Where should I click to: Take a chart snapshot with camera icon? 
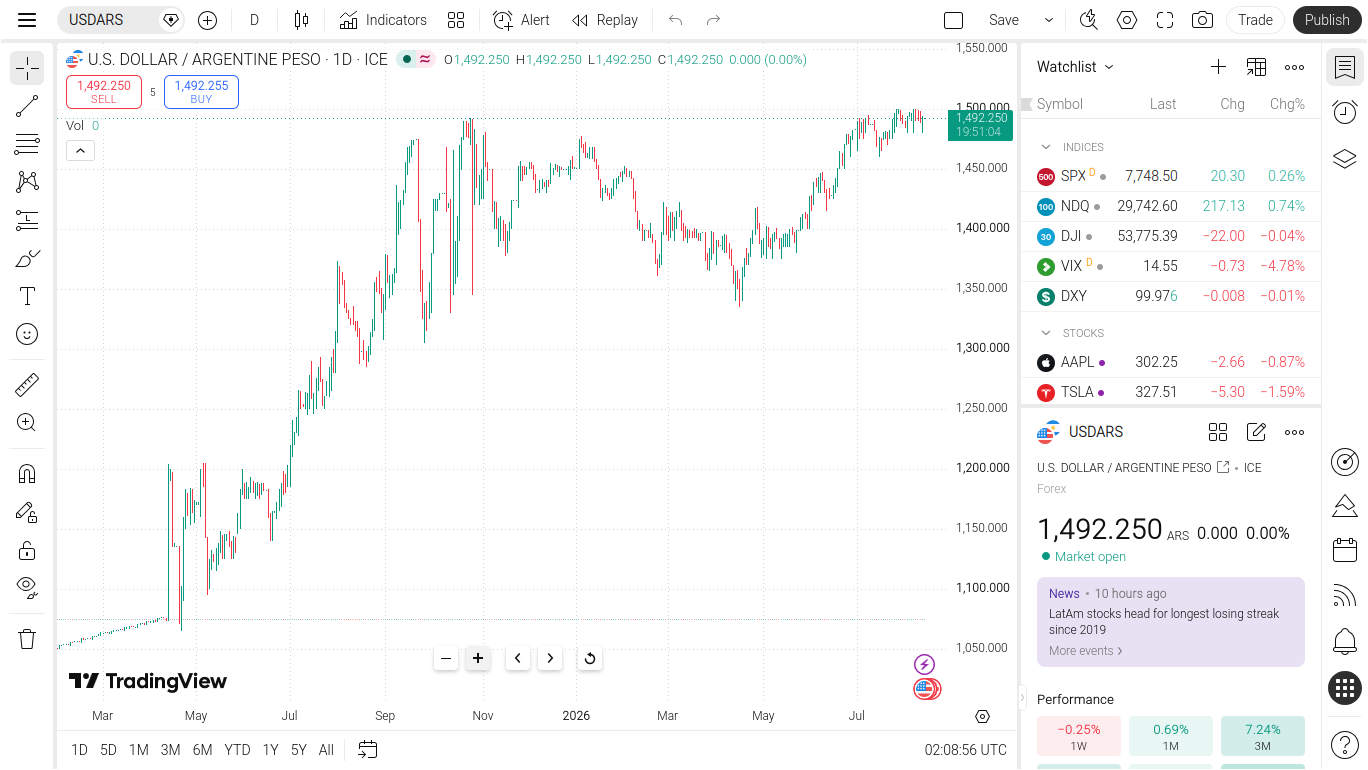1202,20
